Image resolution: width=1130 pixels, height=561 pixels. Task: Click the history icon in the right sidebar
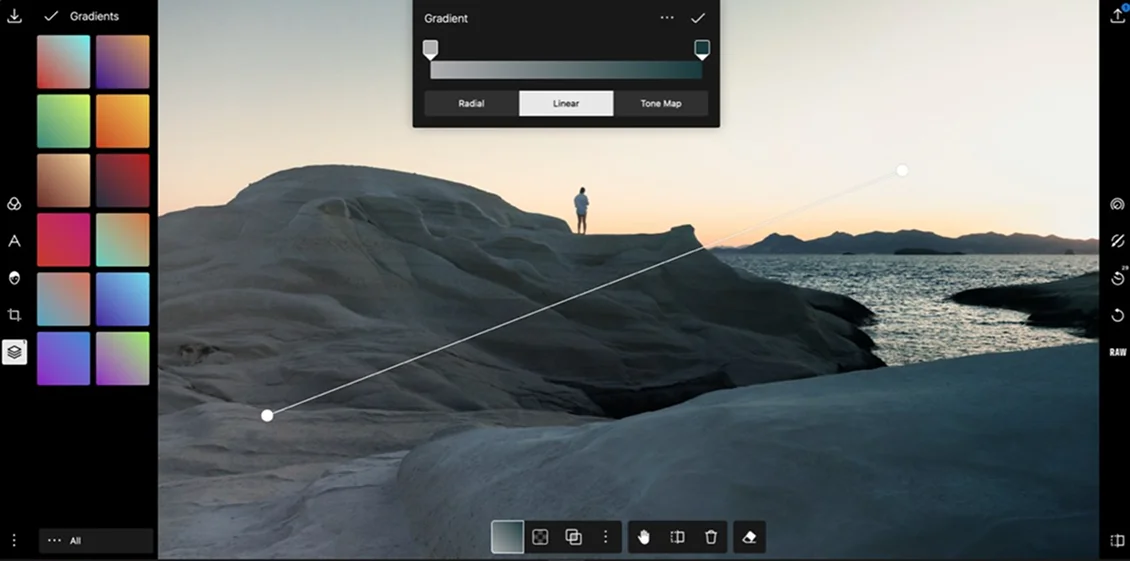point(1117,278)
